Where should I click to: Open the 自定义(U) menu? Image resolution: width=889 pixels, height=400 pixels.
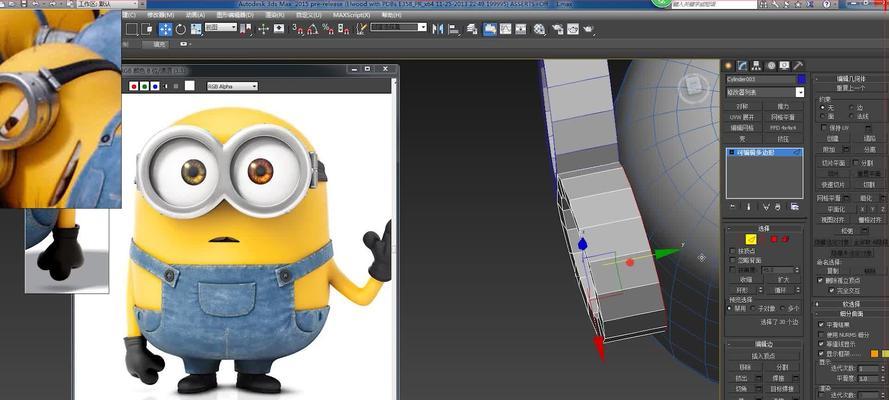coord(310,15)
